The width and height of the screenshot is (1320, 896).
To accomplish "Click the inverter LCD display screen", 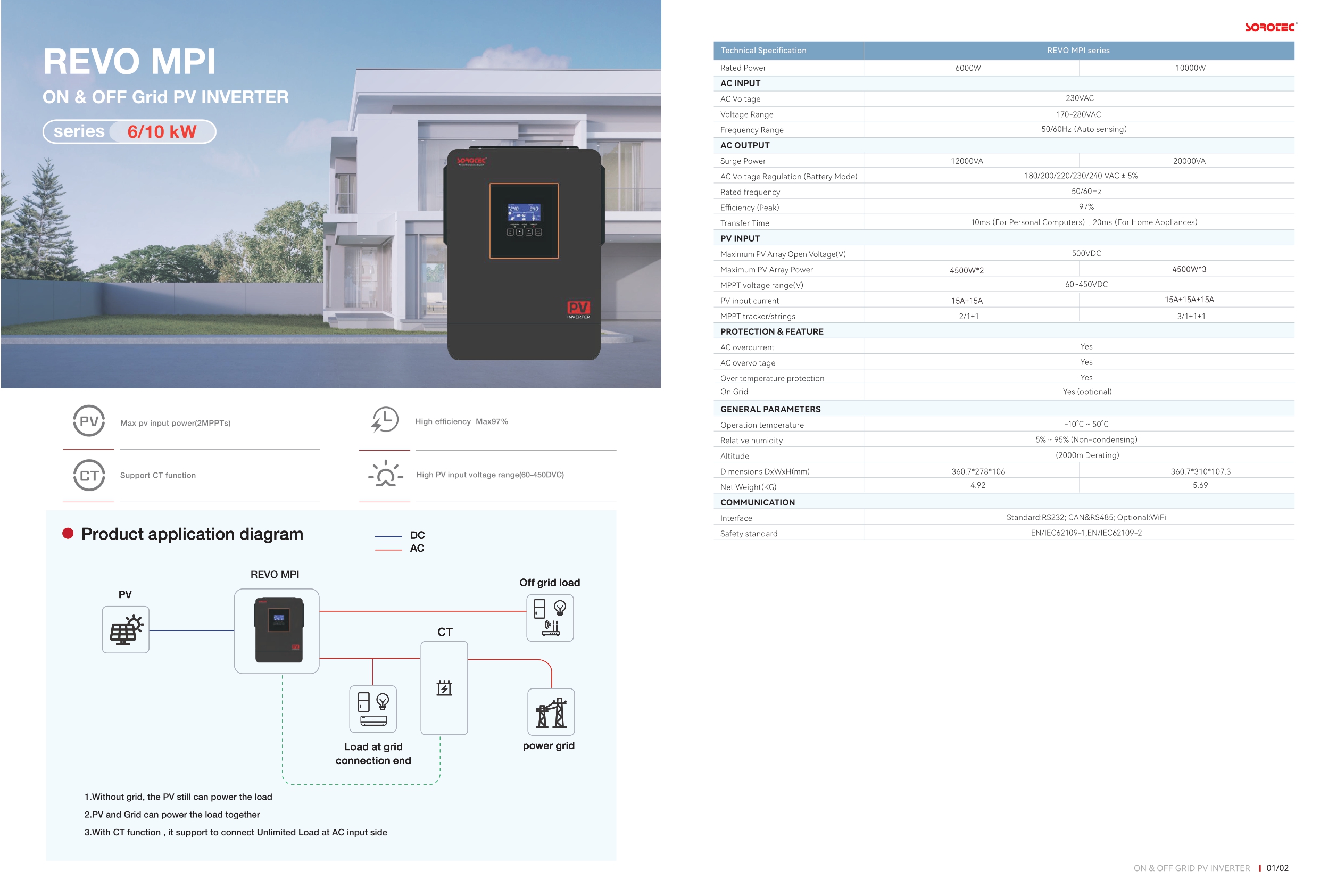I will click(x=524, y=212).
